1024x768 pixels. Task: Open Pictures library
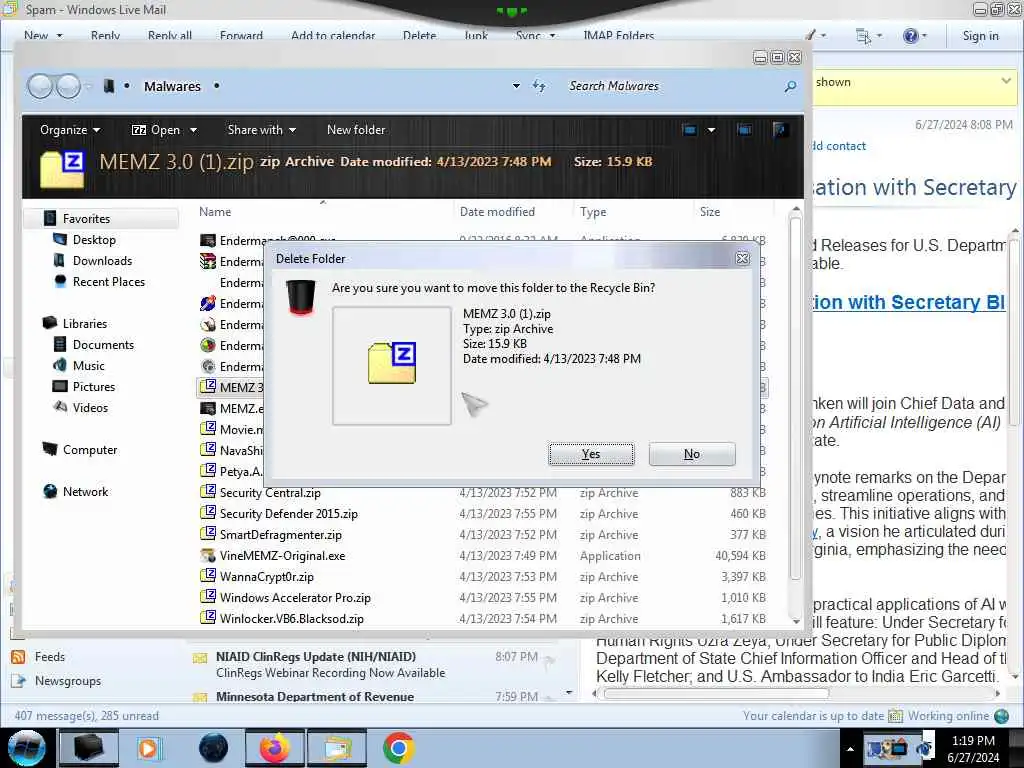click(94, 387)
